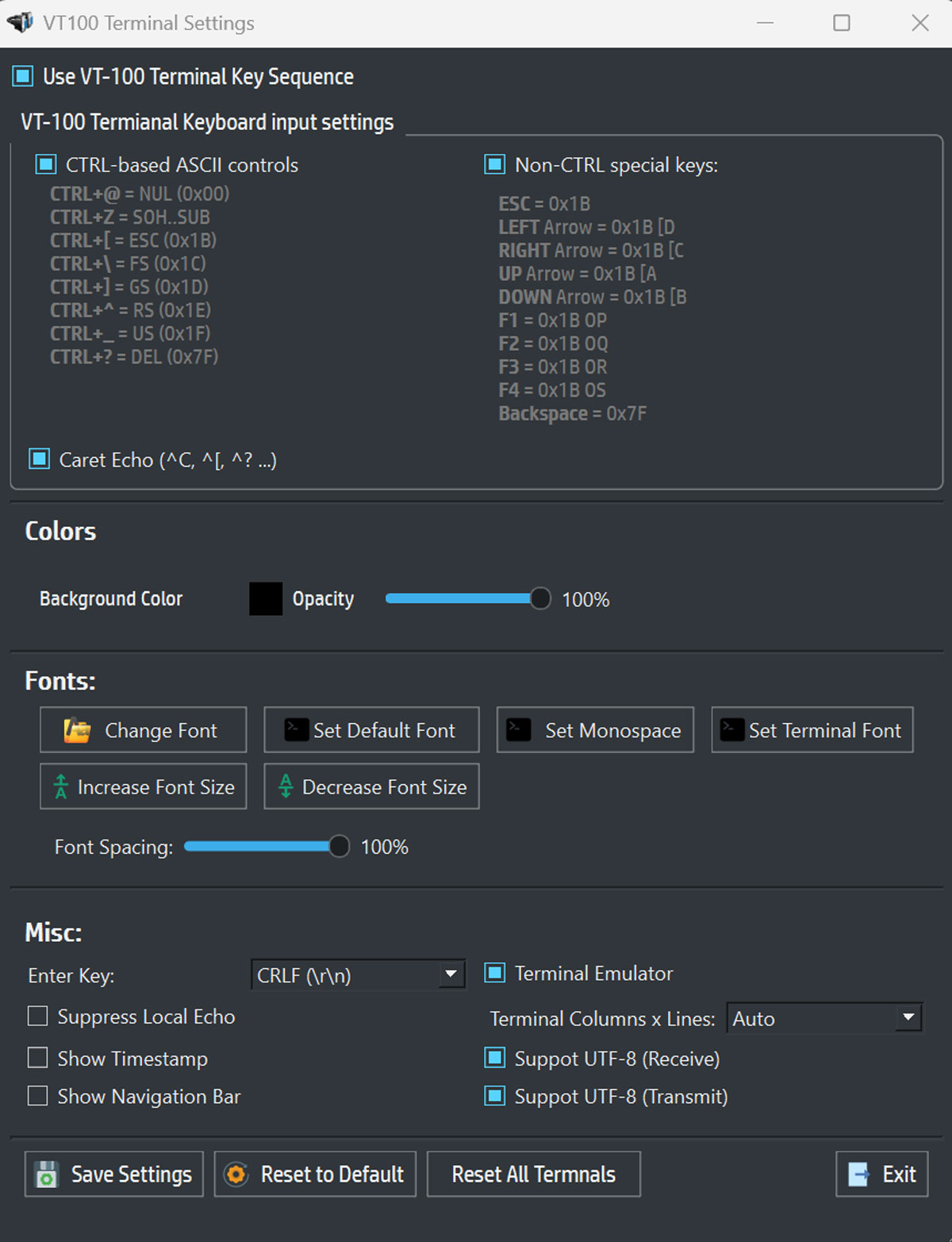Click the gear icon on Reset to Default
The width and height of the screenshot is (952, 1242).
(236, 1174)
